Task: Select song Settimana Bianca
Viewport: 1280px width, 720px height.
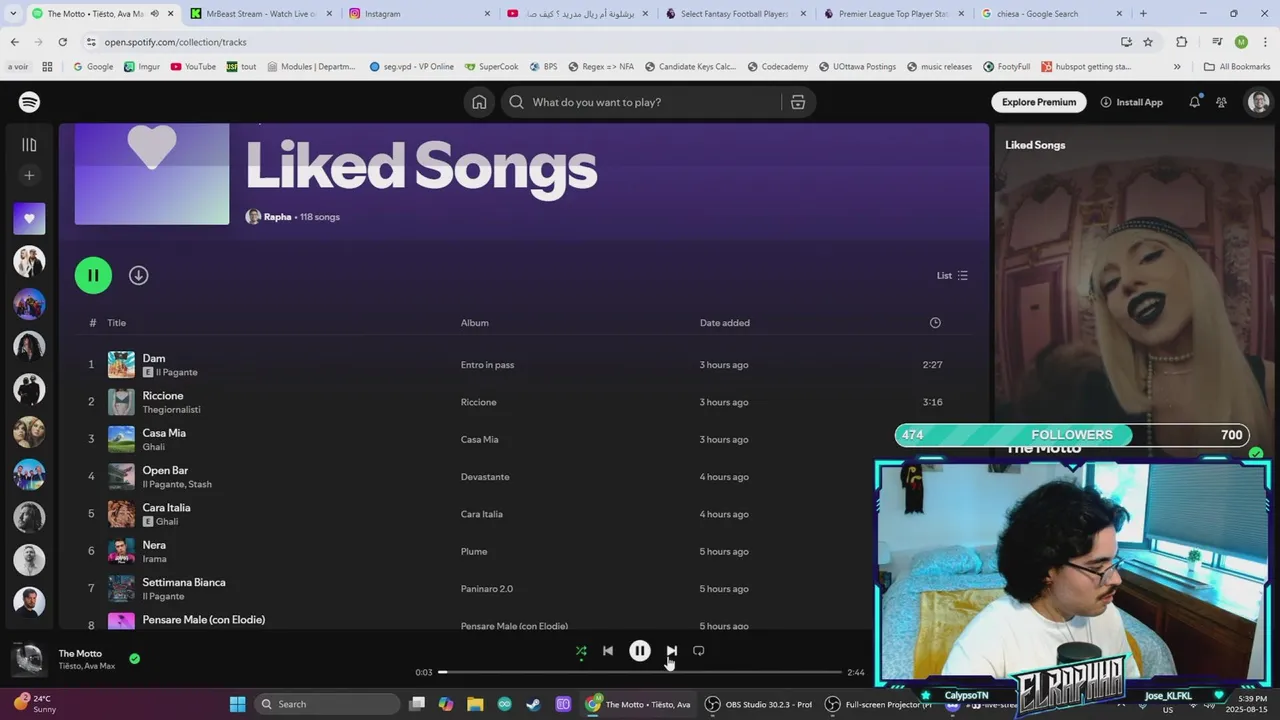Action: click(184, 582)
